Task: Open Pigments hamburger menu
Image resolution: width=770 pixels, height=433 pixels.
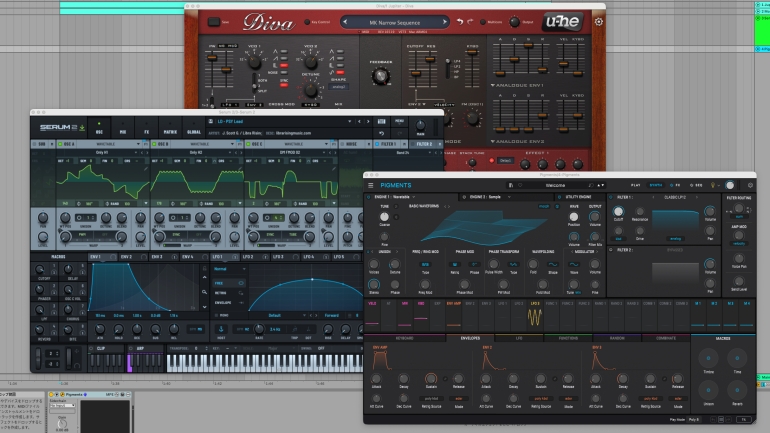Action: point(371,185)
